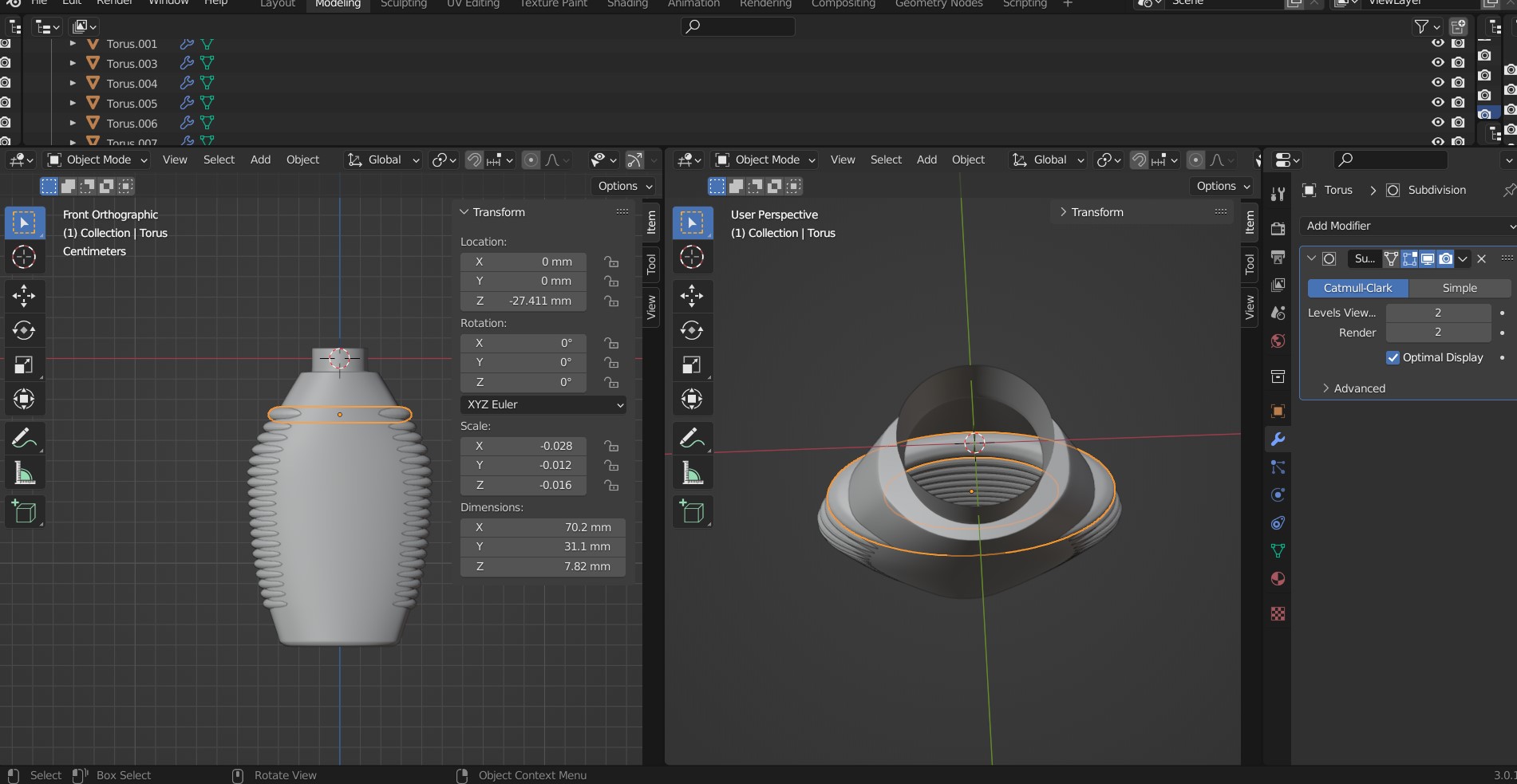Viewport: 1517px width, 784px height.
Task: Adjust Render levels value field
Action: [1438, 332]
